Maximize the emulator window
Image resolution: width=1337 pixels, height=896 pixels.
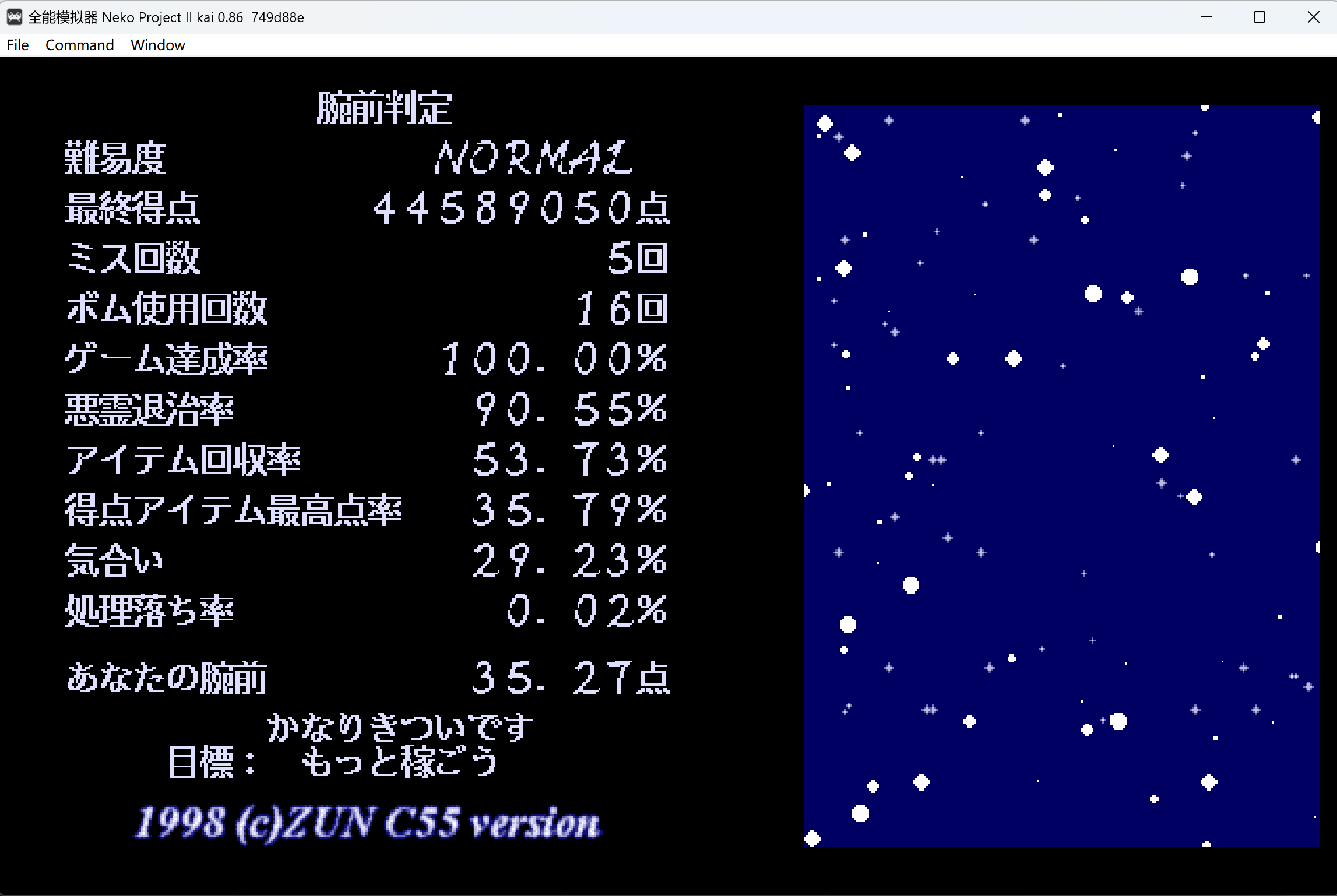[1259, 17]
